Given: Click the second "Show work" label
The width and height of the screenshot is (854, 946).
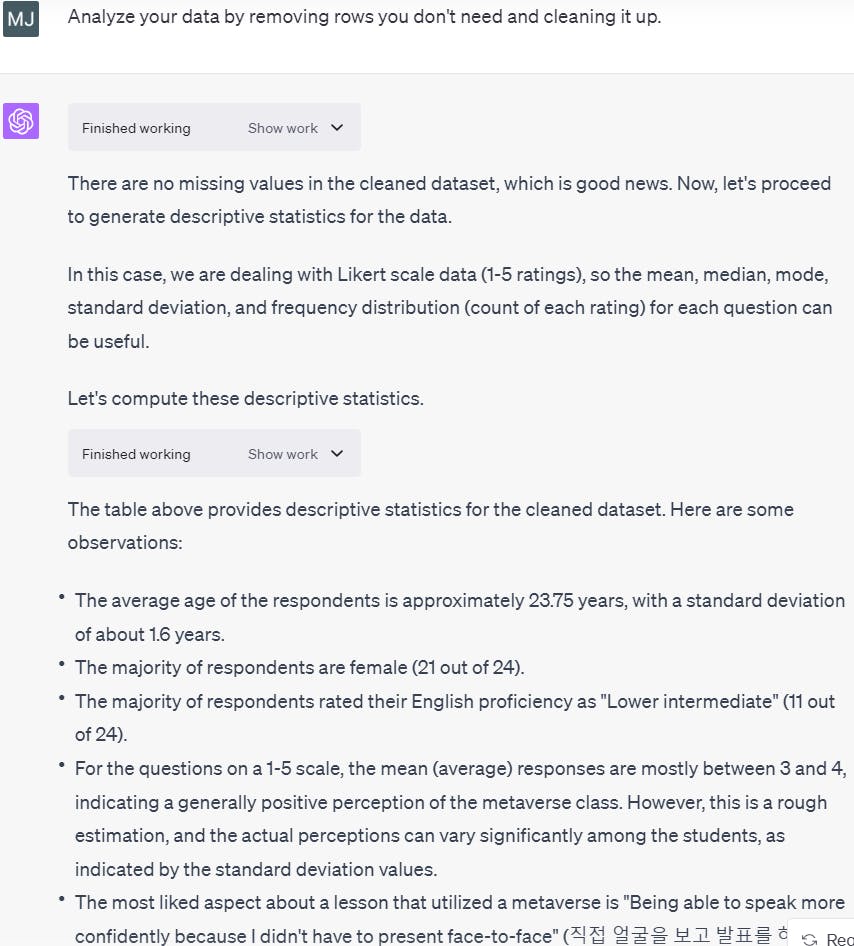Looking at the screenshot, I should tap(283, 454).
